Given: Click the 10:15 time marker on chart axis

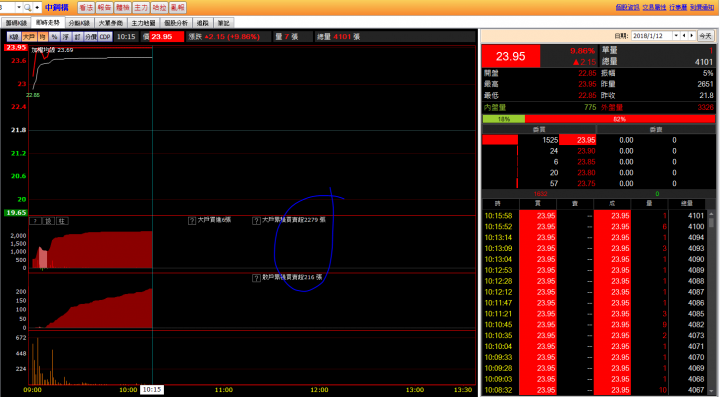Looking at the screenshot, I should (x=152, y=390).
